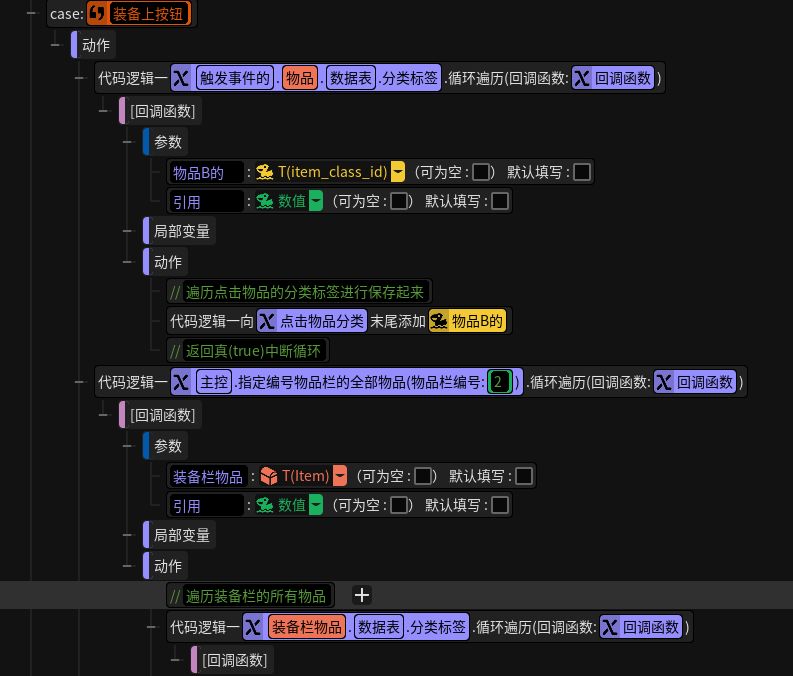Click the quote icon beside 装备上按钮 case
The image size is (793, 676).
97,13
